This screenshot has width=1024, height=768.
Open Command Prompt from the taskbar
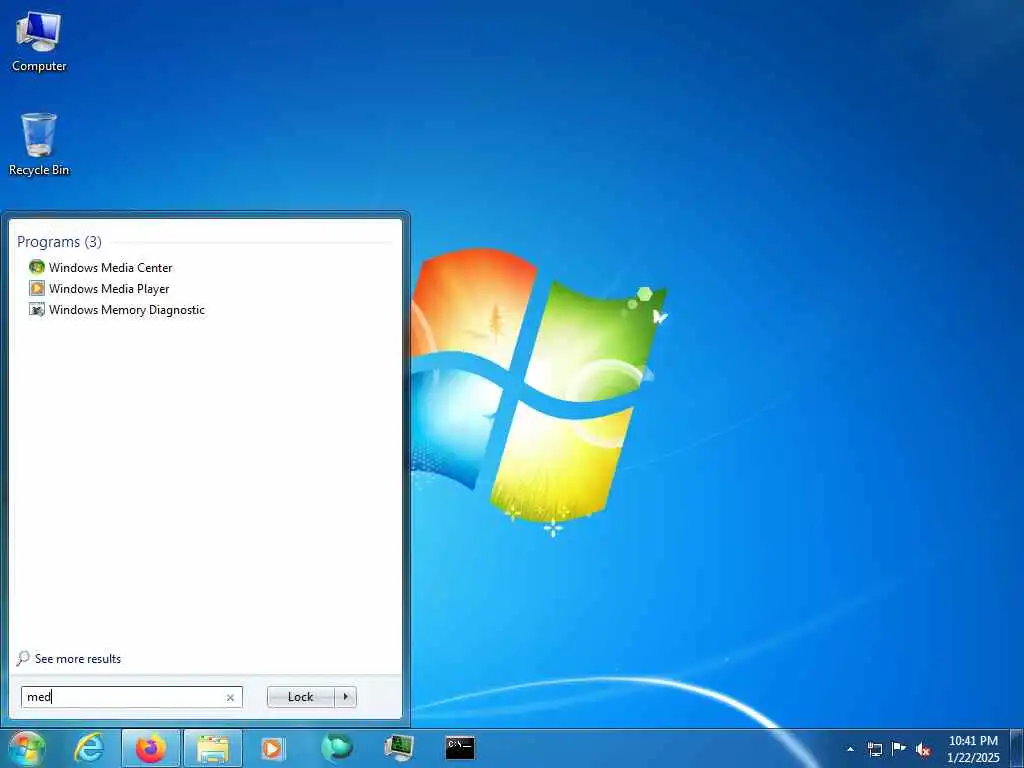[x=460, y=748]
